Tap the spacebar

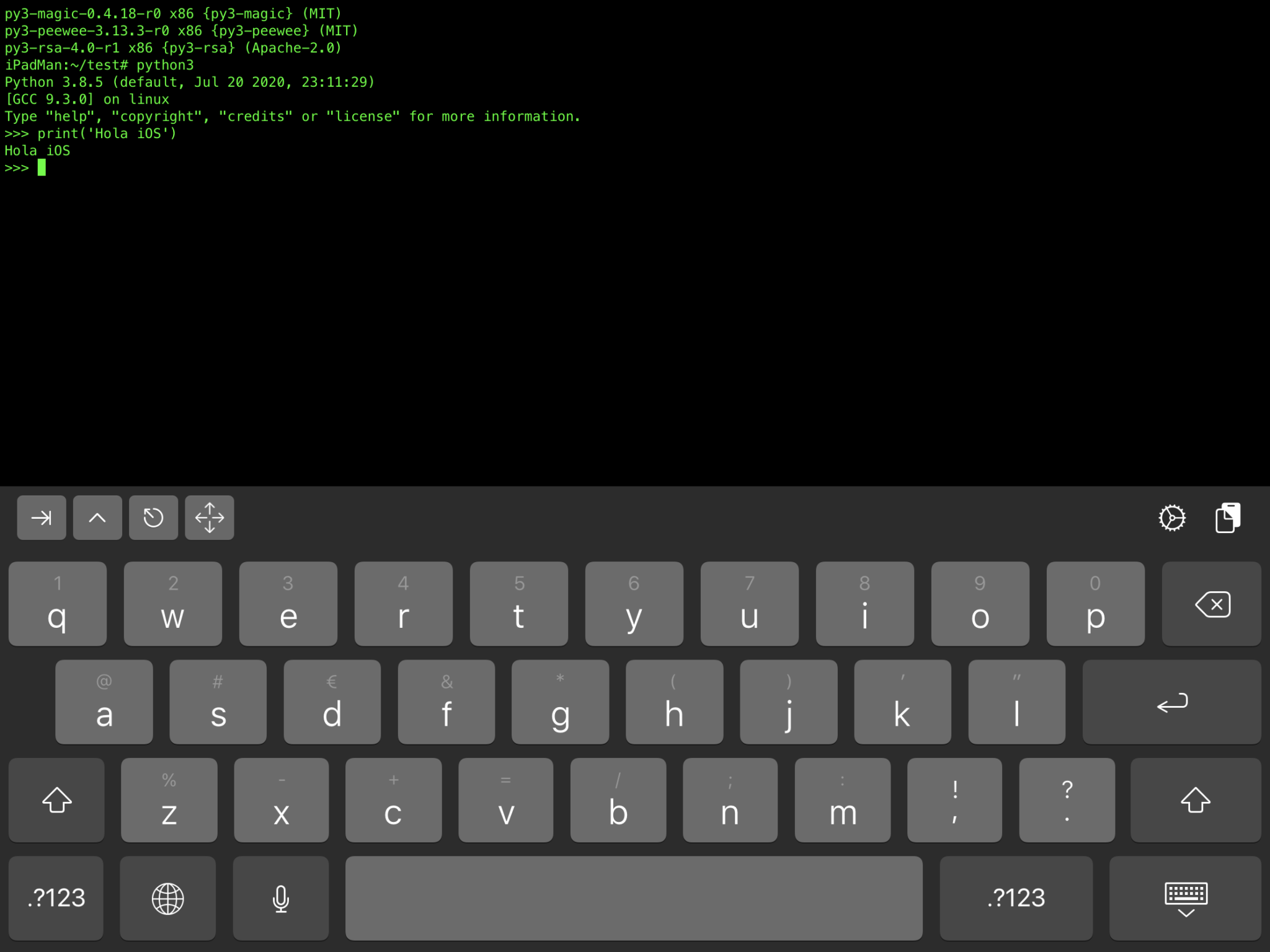click(634, 898)
